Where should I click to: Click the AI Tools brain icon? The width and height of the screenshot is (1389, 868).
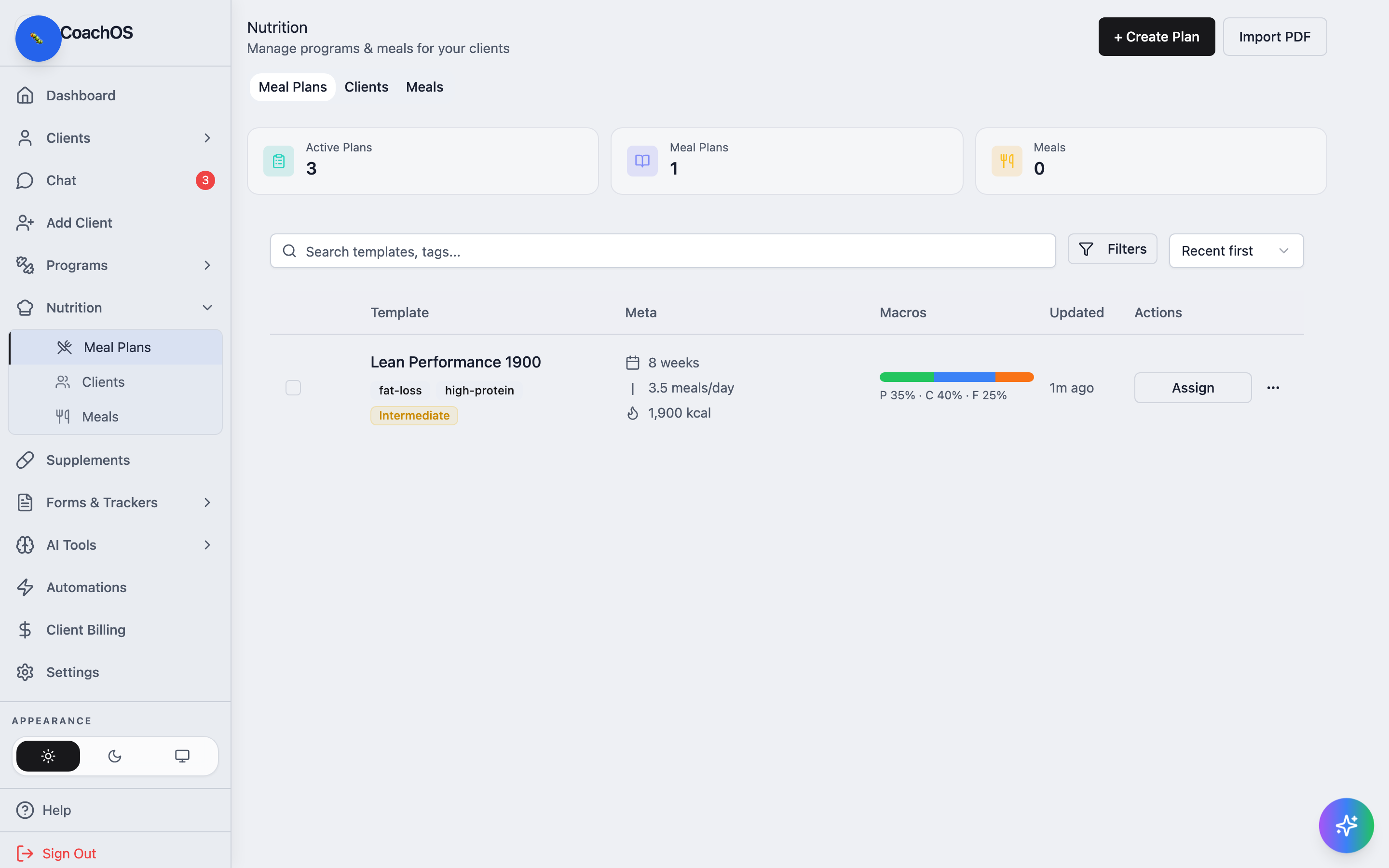[x=25, y=545]
